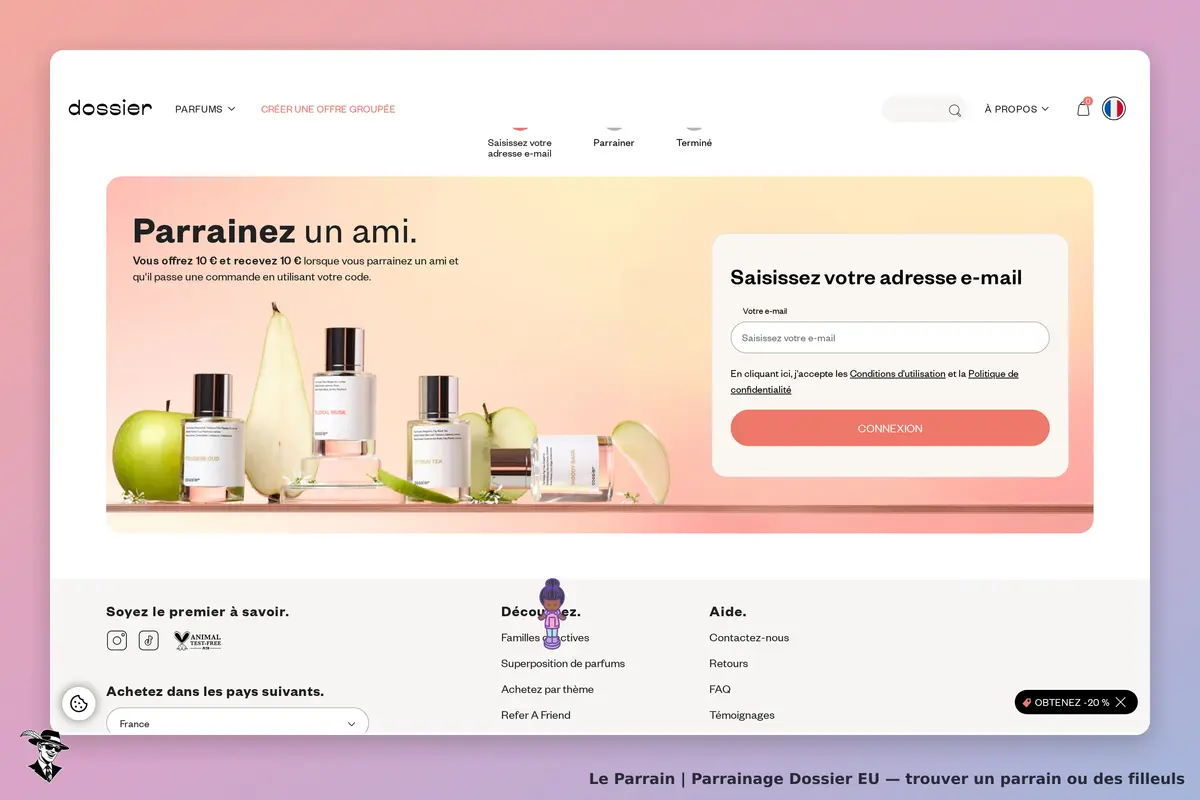
Task: Open Superposition de parfums link
Action: 563,664
